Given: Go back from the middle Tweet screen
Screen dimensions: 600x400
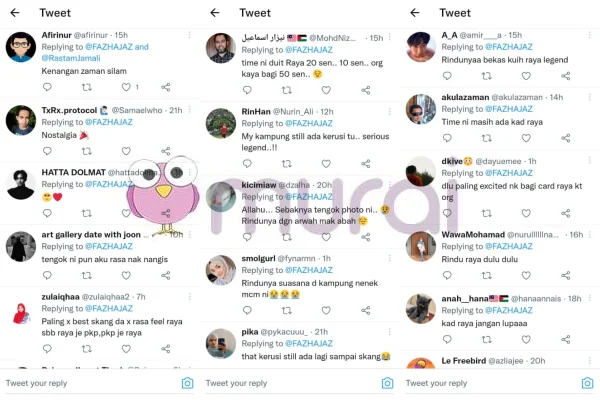Looking at the screenshot, I should click(215, 13).
